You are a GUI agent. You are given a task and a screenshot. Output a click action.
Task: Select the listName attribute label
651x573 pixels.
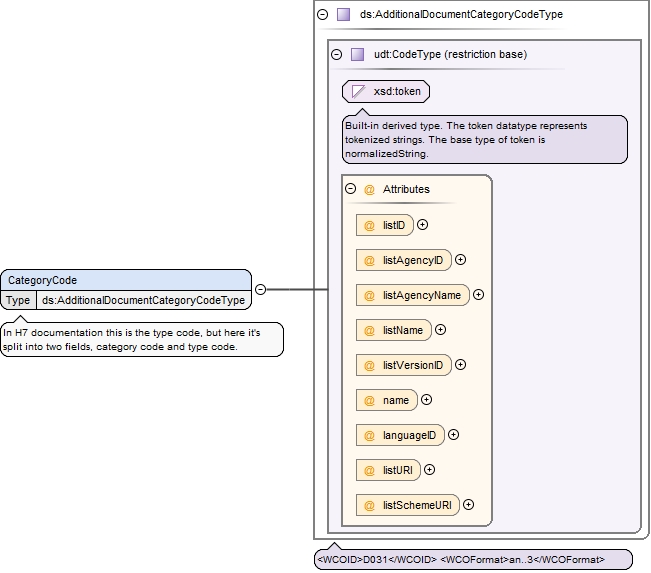pyautogui.click(x=403, y=330)
